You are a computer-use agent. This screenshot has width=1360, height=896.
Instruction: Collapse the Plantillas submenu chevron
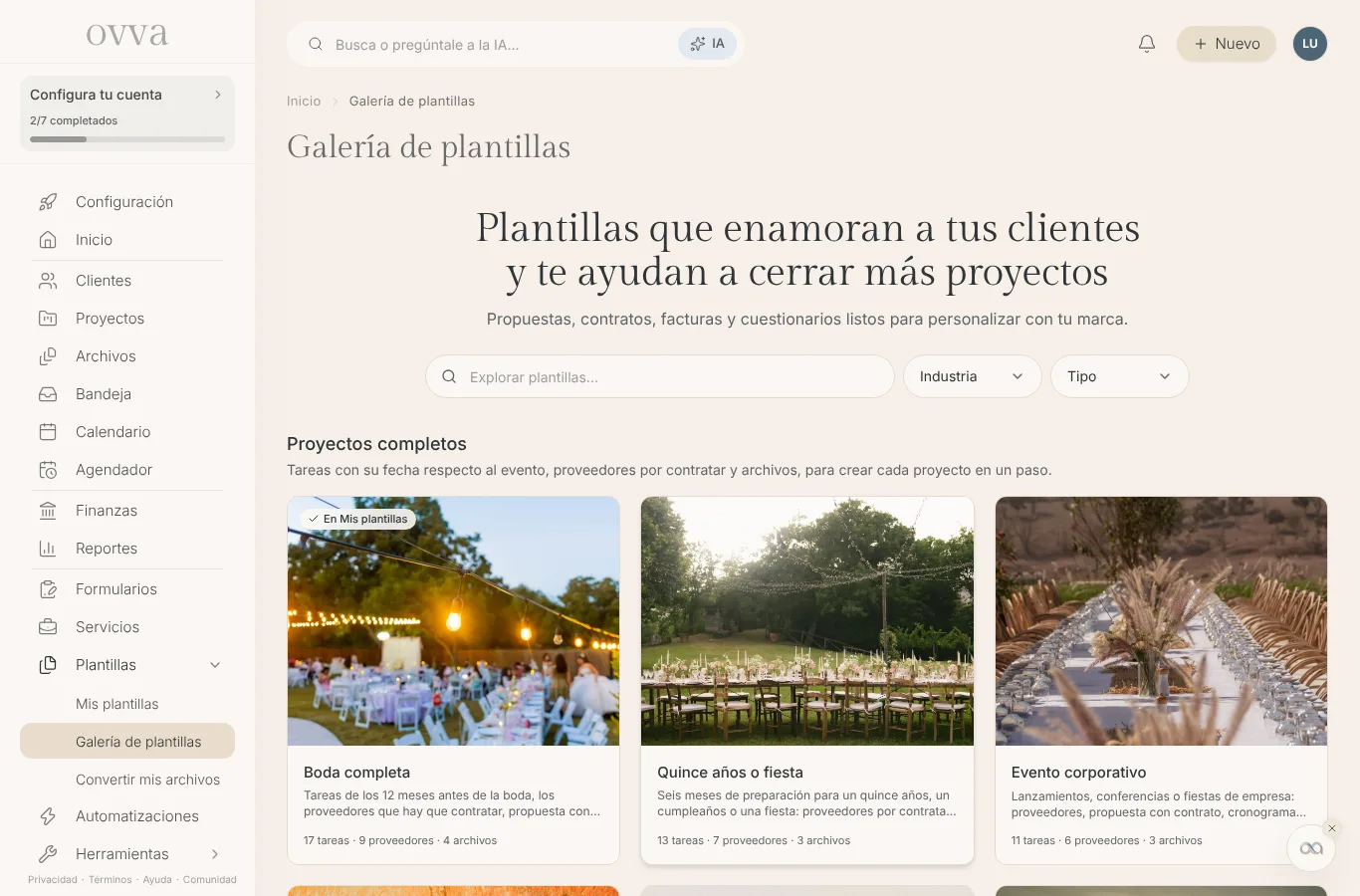(215, 665)
